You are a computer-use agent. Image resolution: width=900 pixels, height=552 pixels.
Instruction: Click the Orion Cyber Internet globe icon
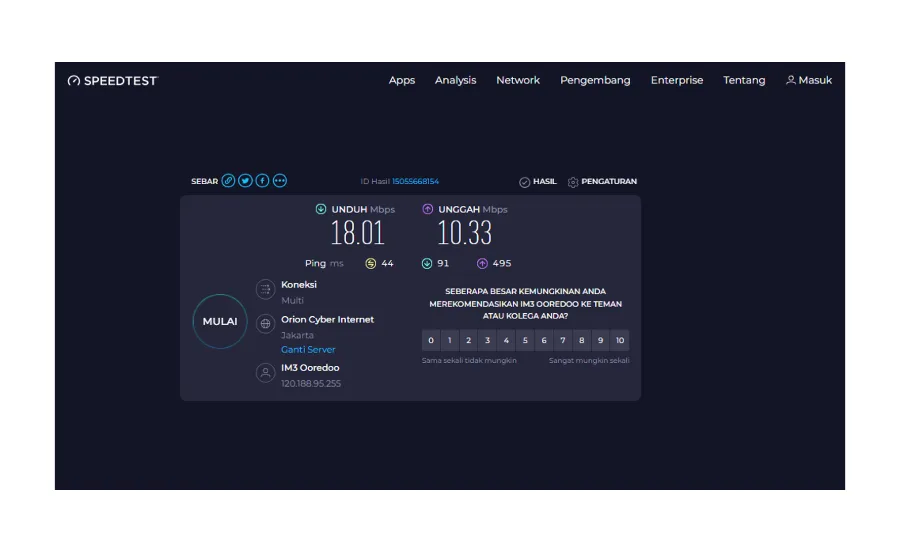[265, 324]
